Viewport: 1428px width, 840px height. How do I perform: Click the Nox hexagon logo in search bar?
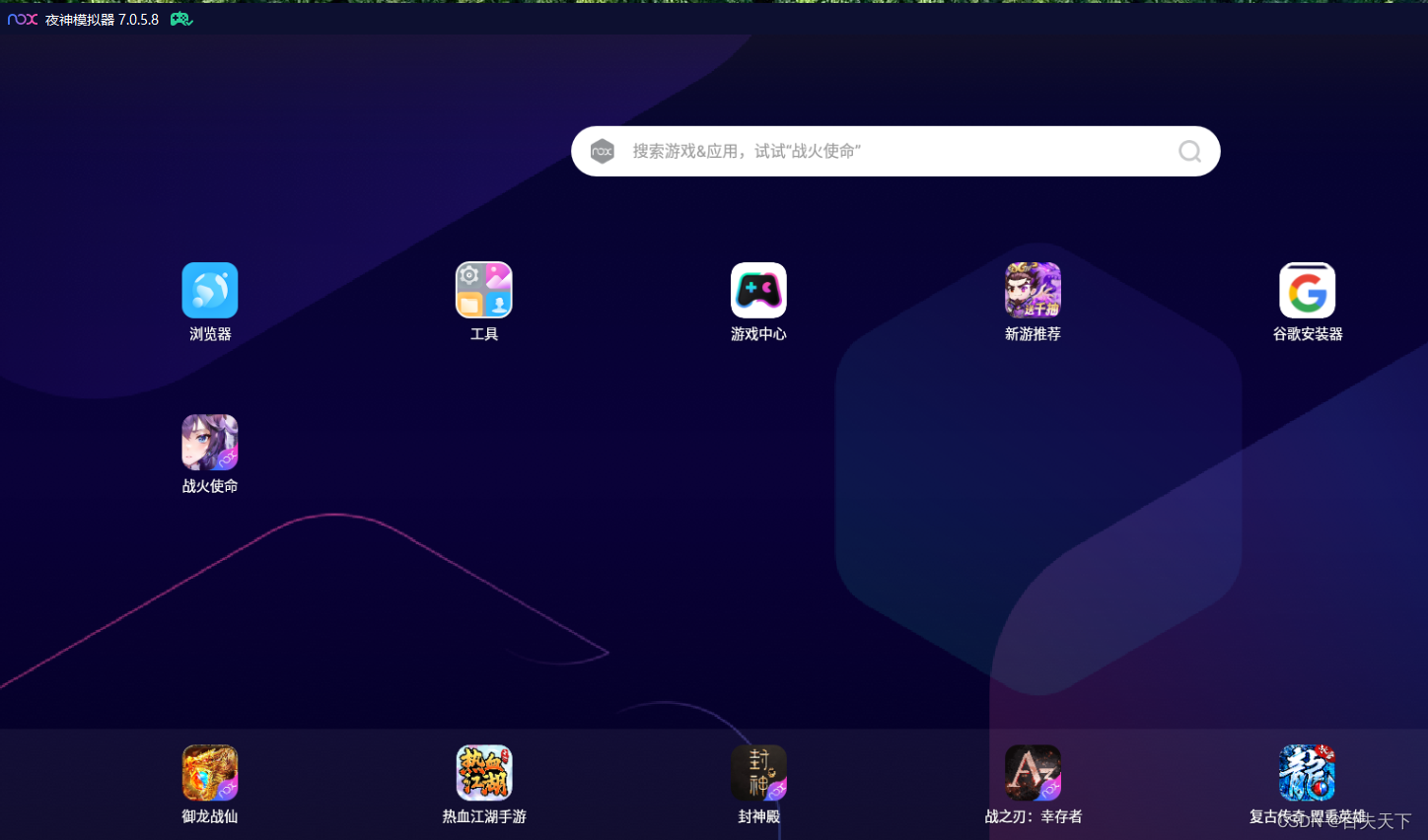[x=603, y=151]
